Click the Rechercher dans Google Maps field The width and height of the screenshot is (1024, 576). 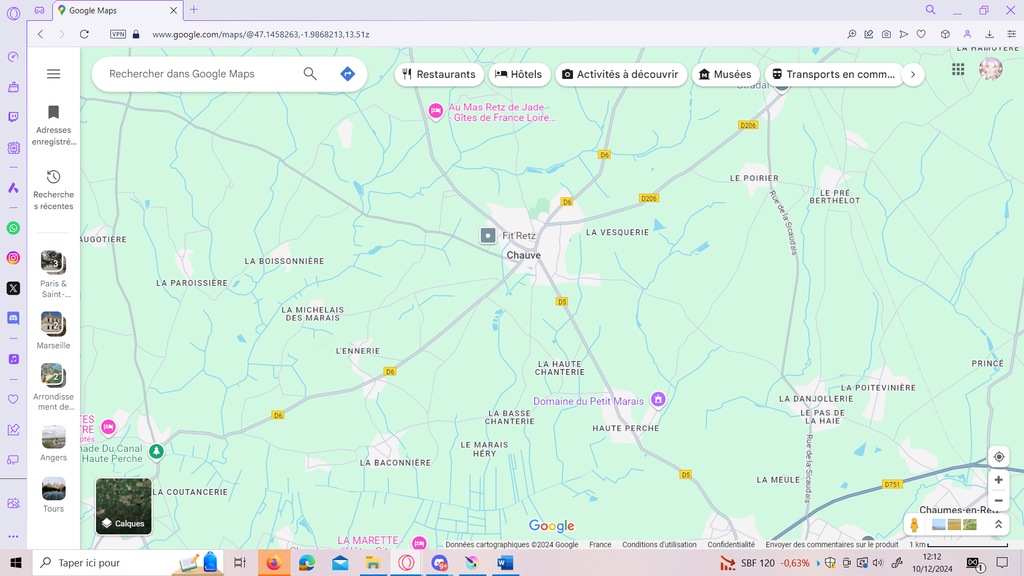(200, 74)
